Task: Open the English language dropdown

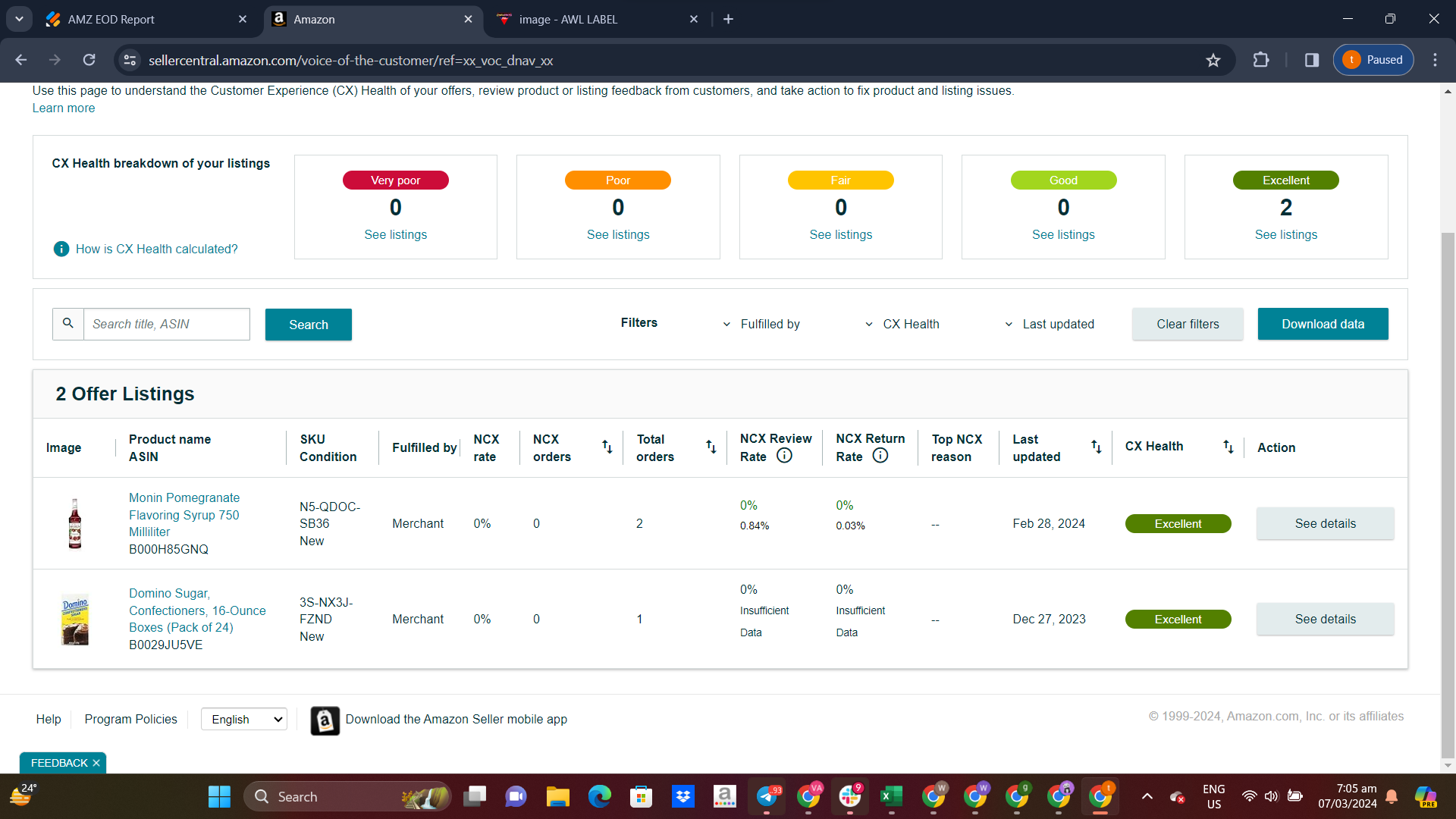Action: click(x=244, y=719)
